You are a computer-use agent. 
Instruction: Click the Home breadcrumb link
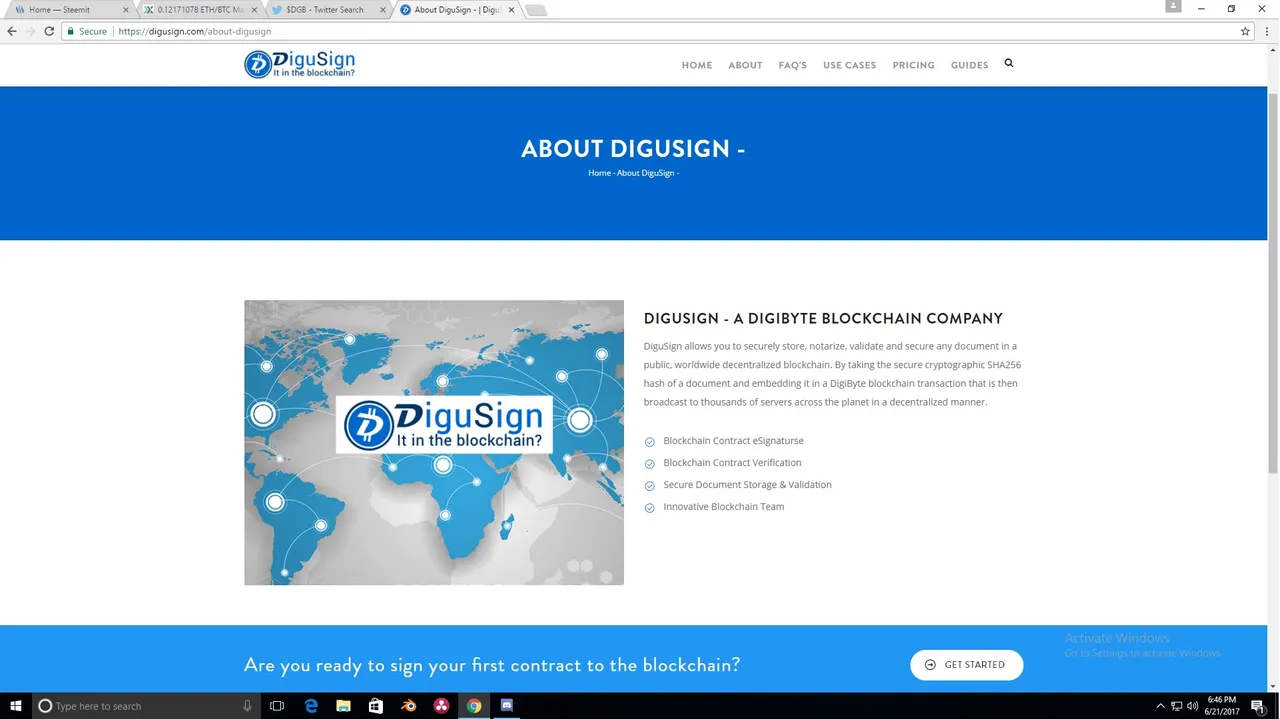[x=599, y=173]
